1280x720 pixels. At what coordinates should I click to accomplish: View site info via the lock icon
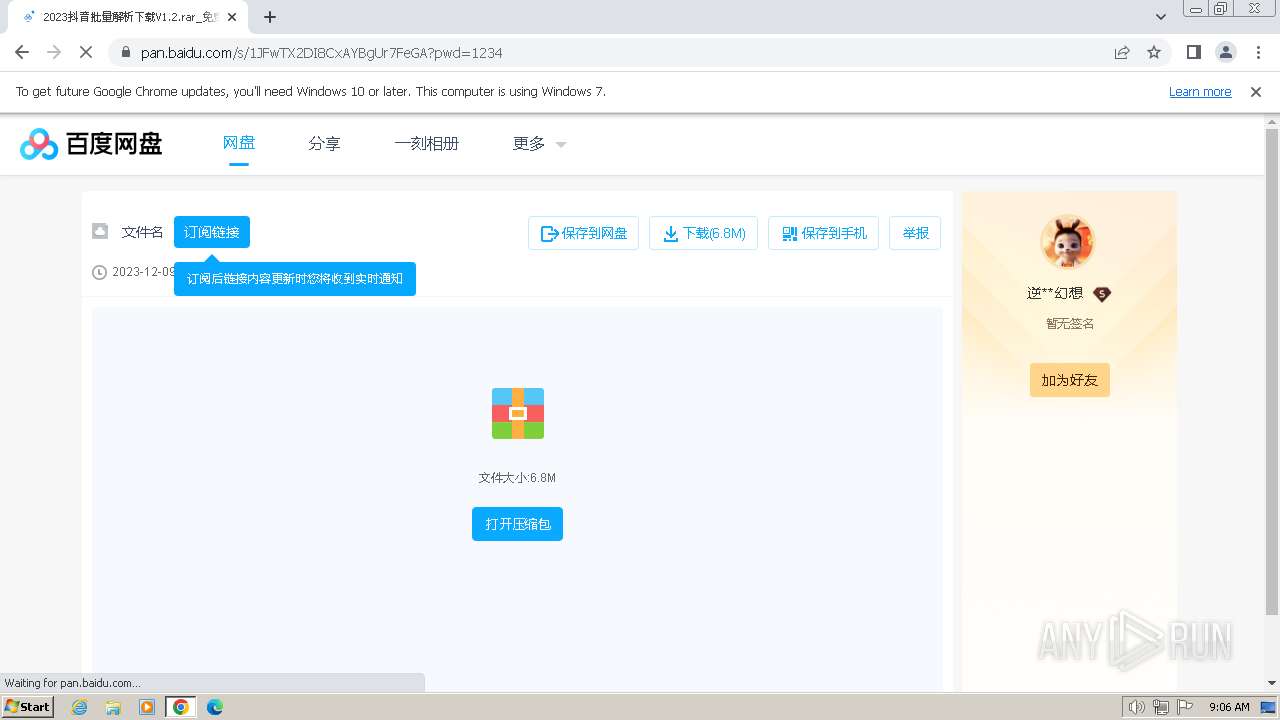(125, 52)
